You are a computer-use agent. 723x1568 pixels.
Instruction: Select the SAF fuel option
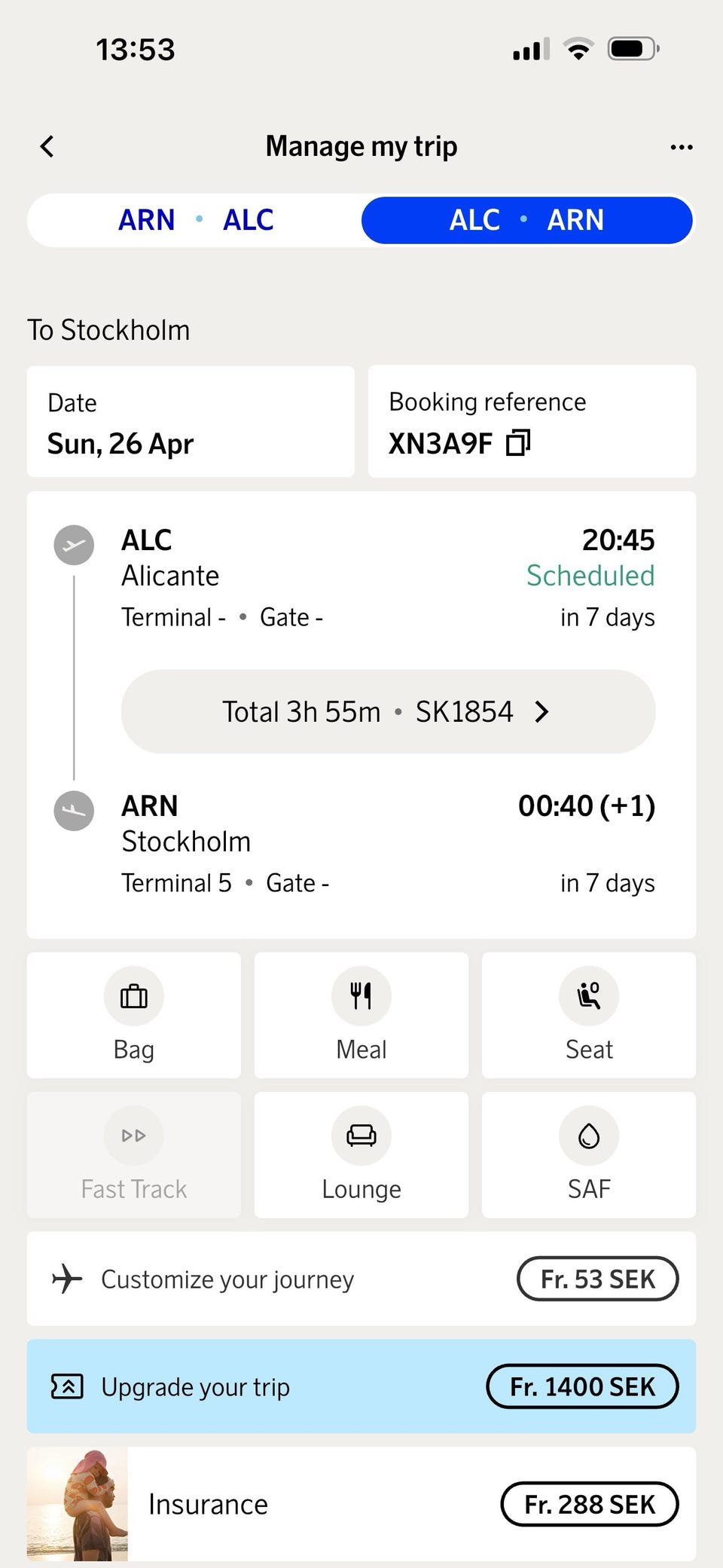tap(589, 1154)
